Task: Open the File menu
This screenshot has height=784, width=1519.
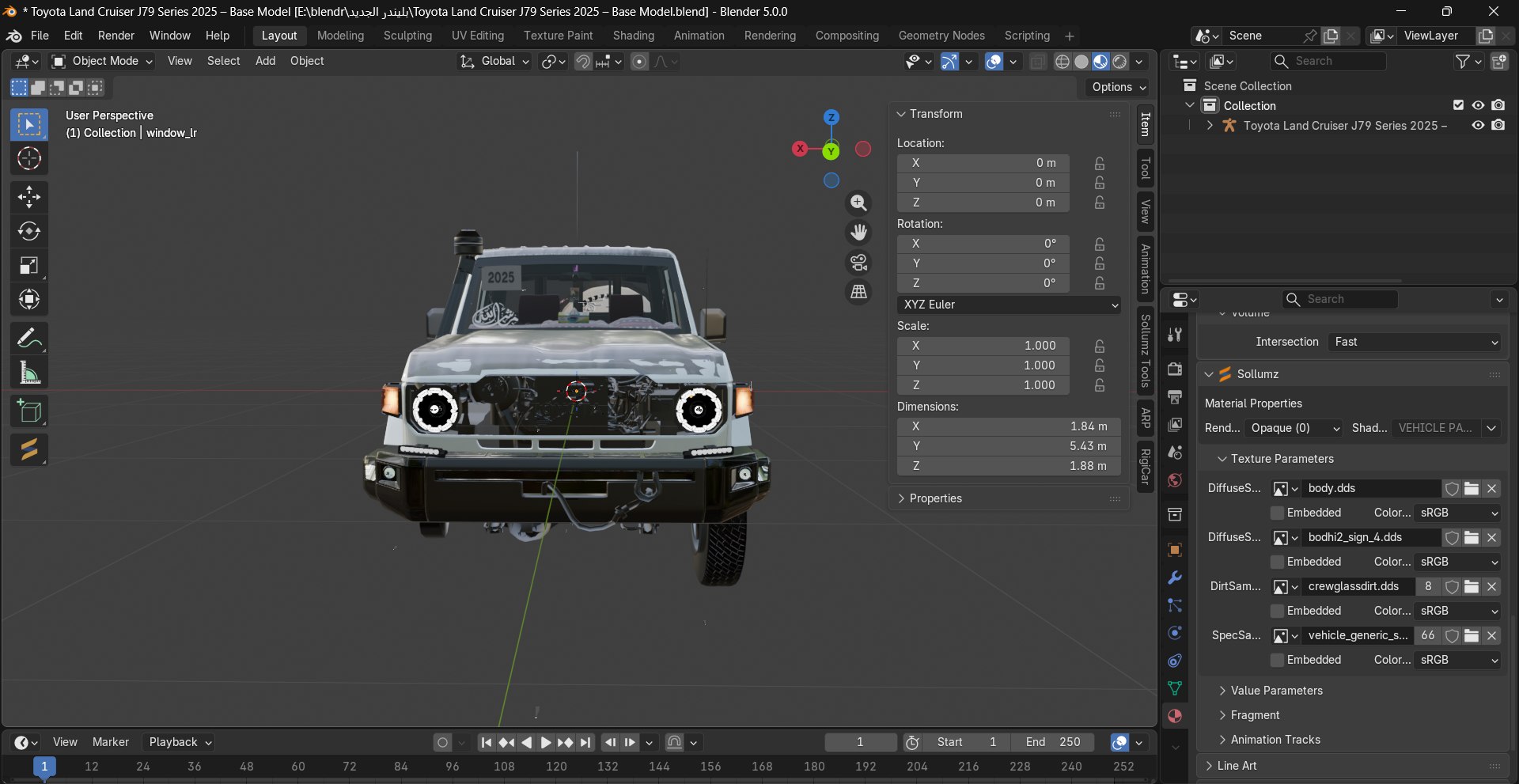Action: [40, 36]
